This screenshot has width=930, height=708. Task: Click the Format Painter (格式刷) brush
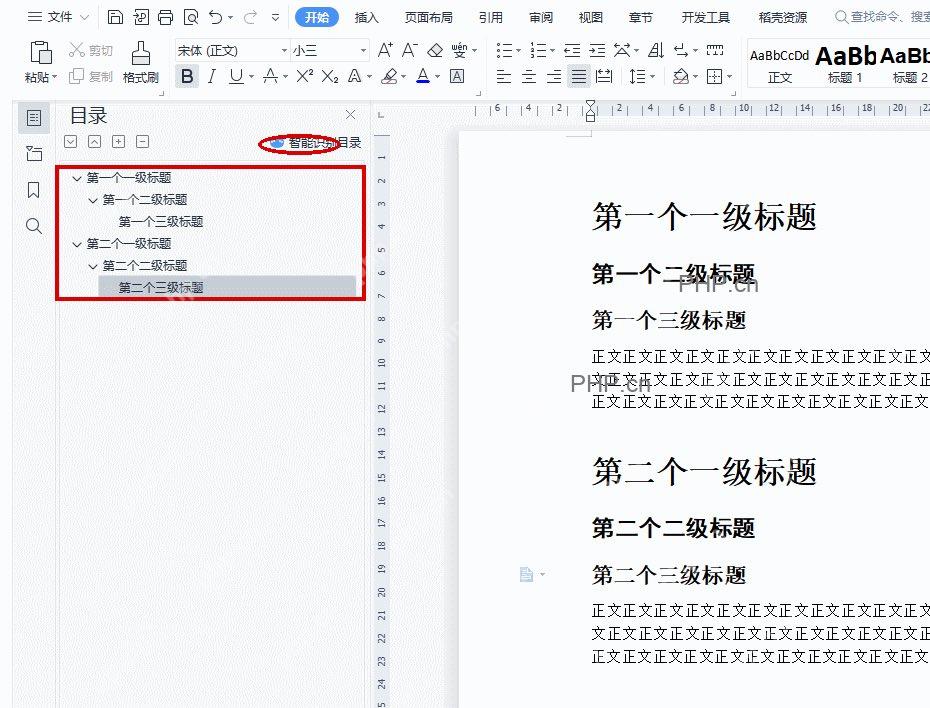tap(141, 53)
